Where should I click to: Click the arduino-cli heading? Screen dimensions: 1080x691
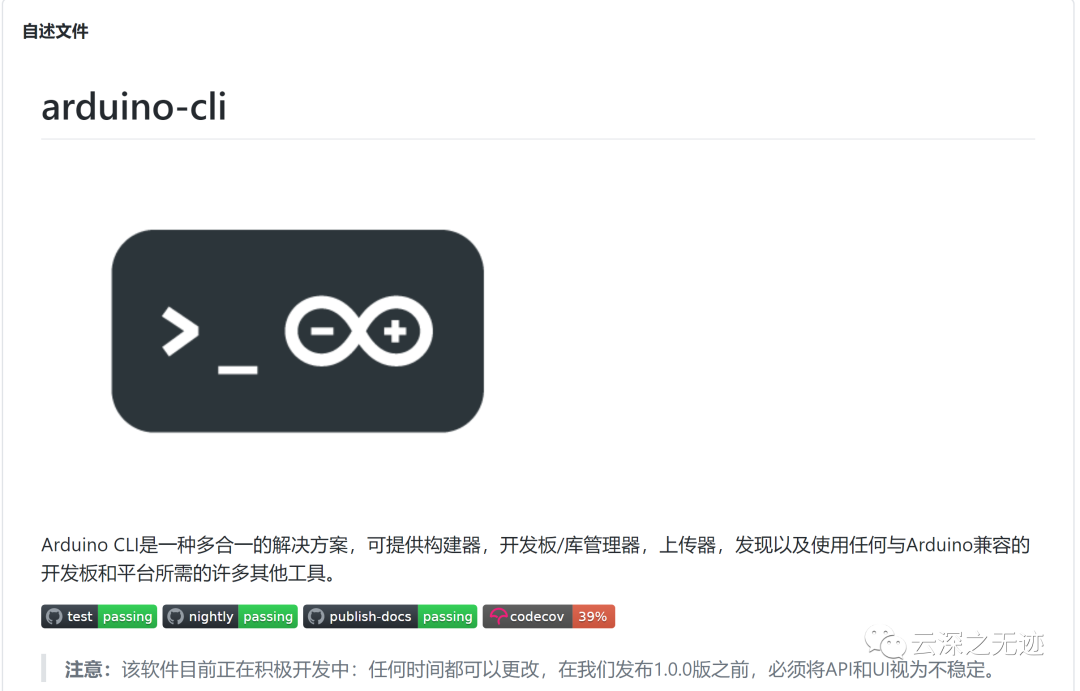134,107
